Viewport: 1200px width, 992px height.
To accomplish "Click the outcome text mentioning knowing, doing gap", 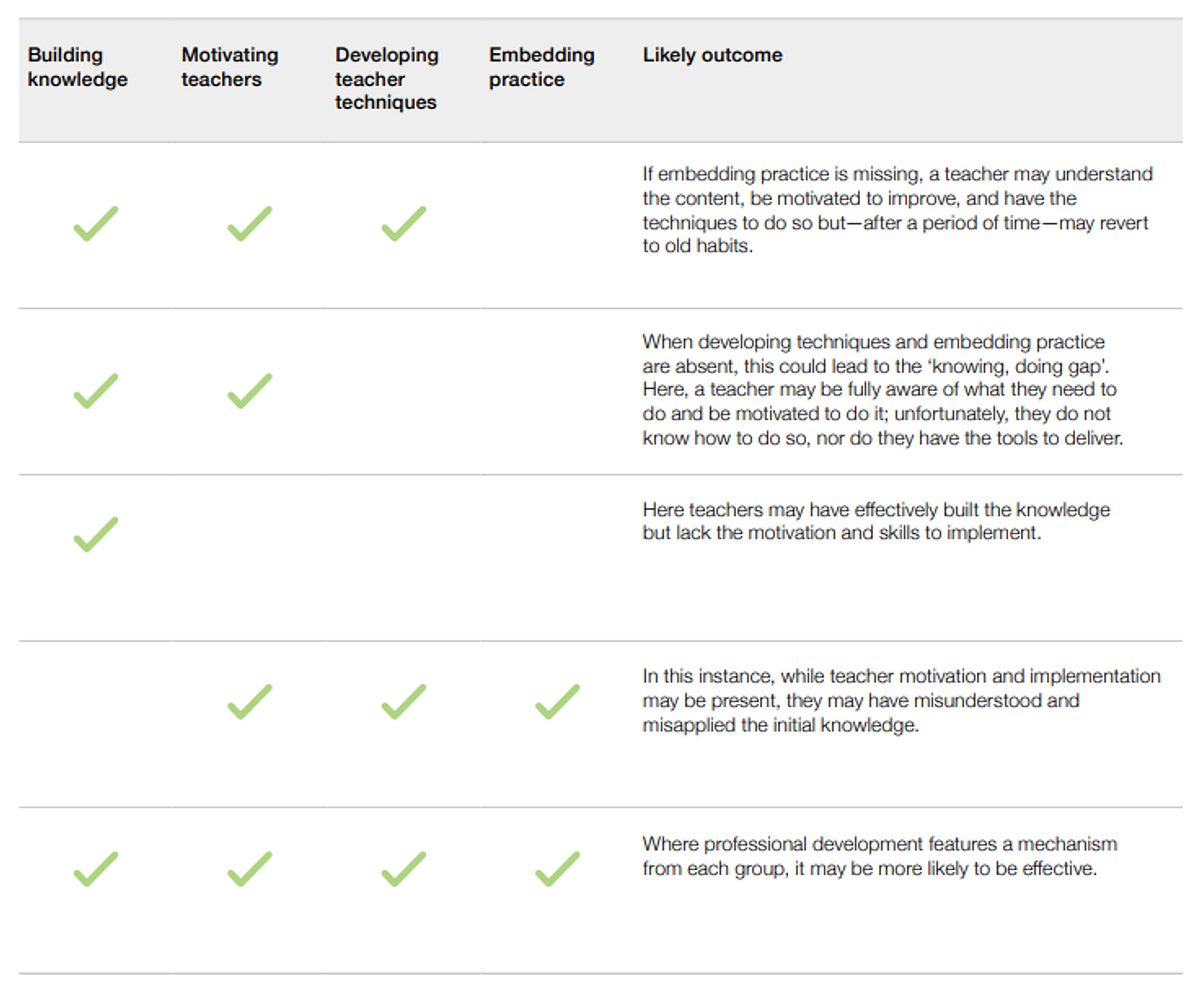I will click(x=883, y=390).
